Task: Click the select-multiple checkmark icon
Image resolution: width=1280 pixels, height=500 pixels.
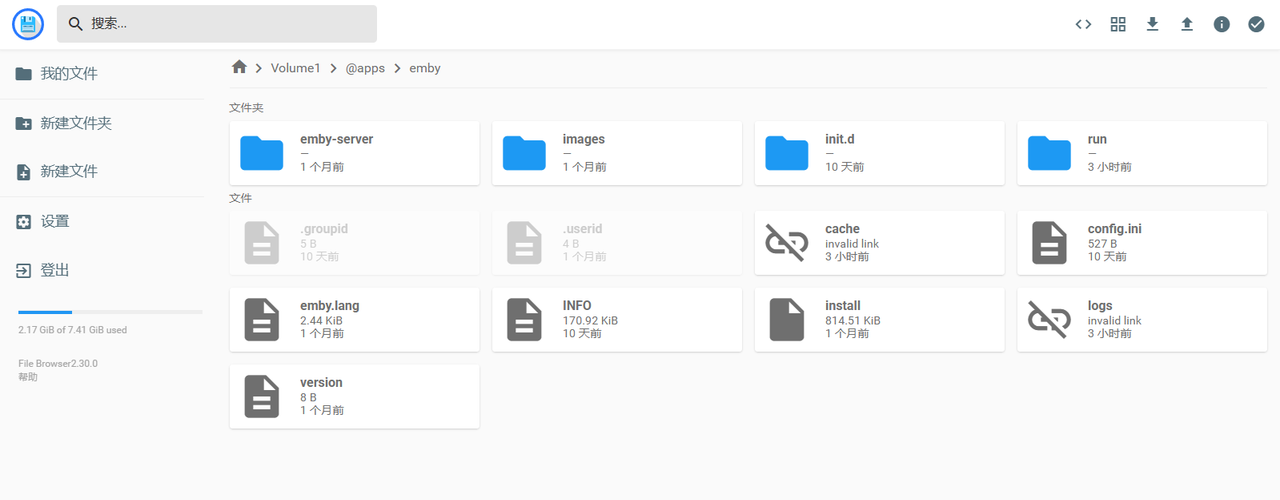Action: pos(1256,24)
